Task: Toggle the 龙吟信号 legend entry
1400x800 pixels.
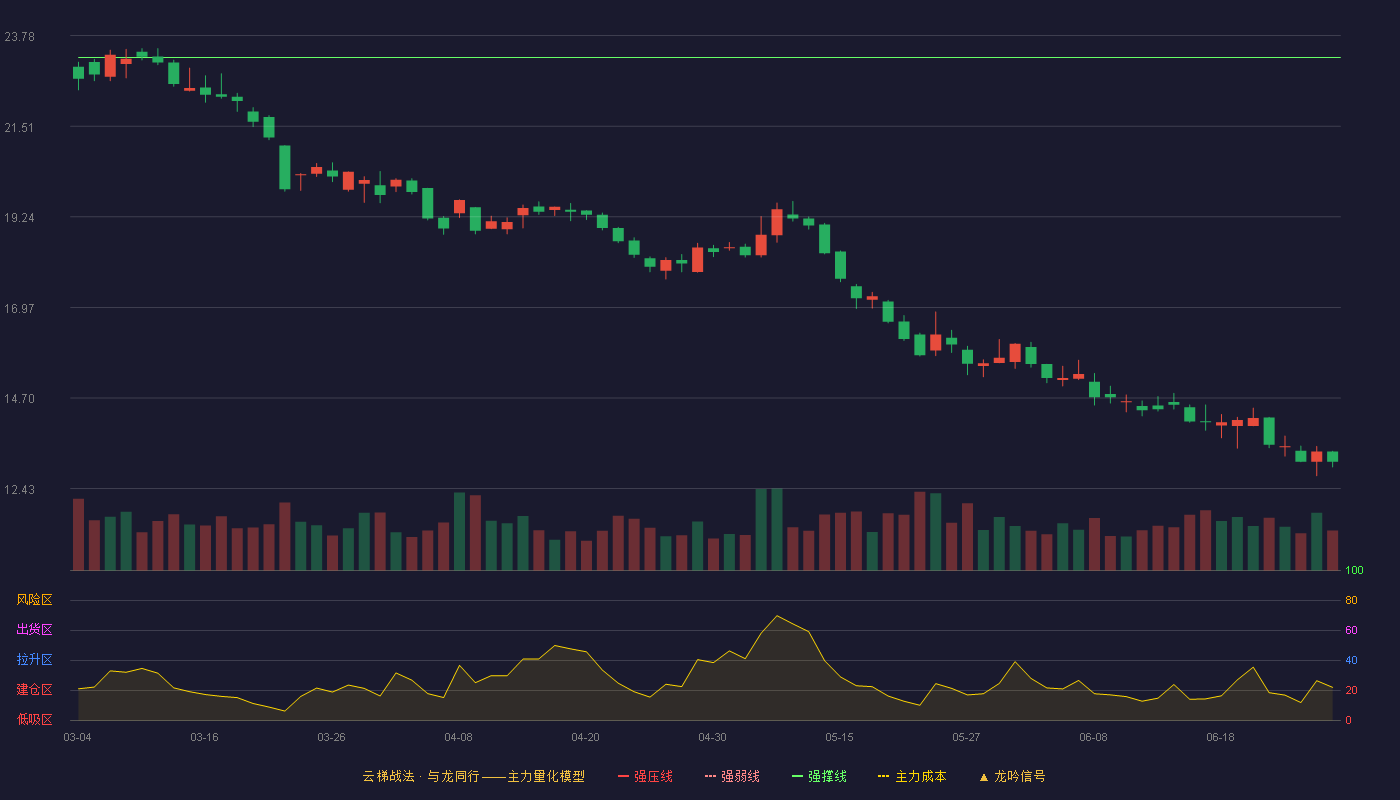Action: [x=1012, y=776]
